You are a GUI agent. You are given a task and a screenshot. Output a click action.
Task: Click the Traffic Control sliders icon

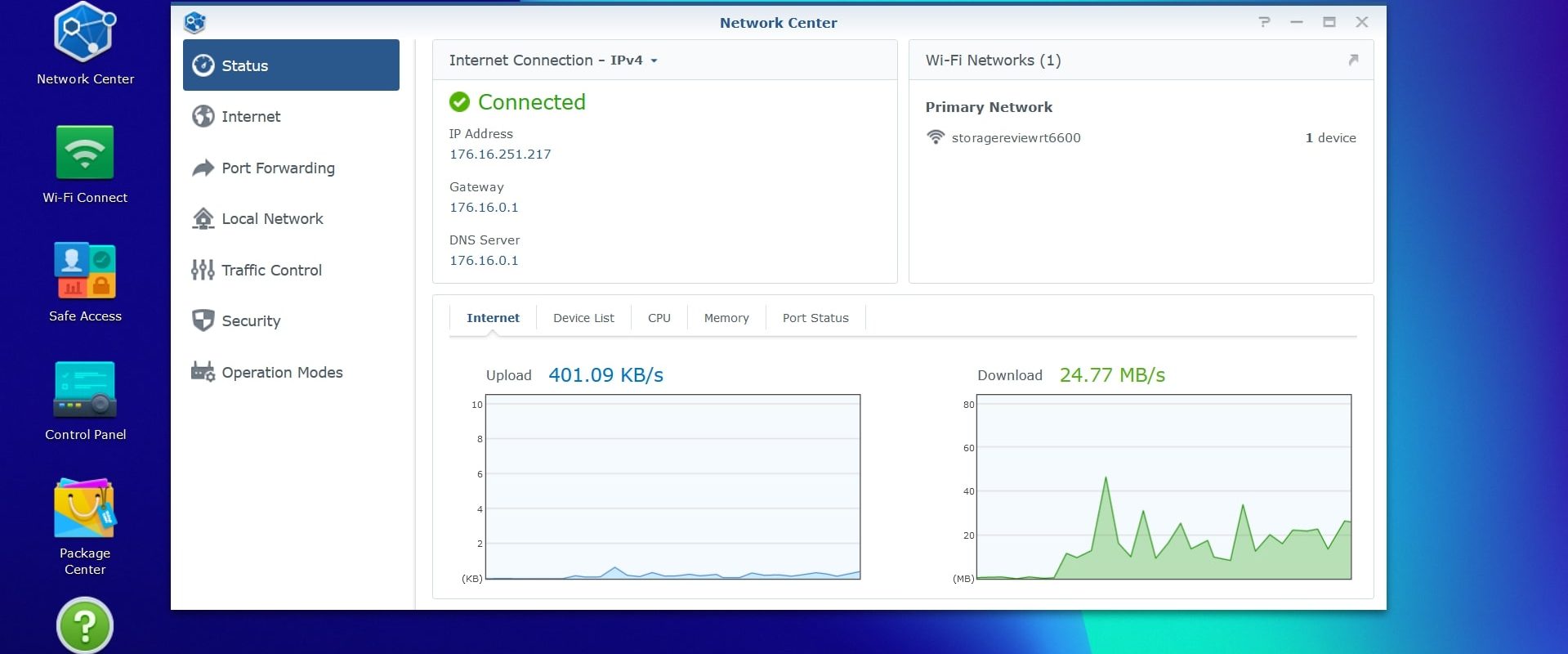pyautogui.click(x=203, y=270)
